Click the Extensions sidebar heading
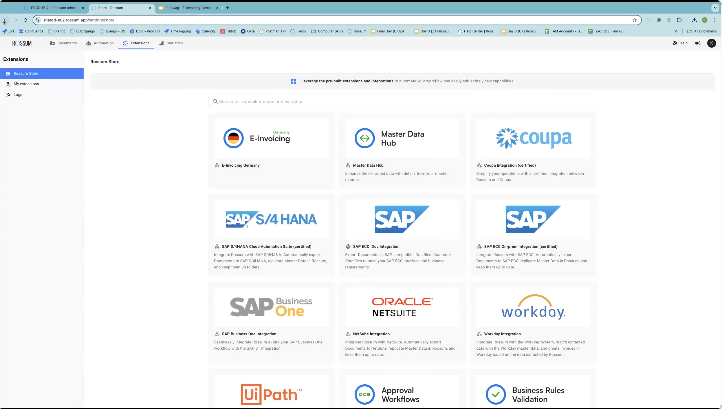The width and height of the screenshot is (724, 409). [x=16, y=59]
